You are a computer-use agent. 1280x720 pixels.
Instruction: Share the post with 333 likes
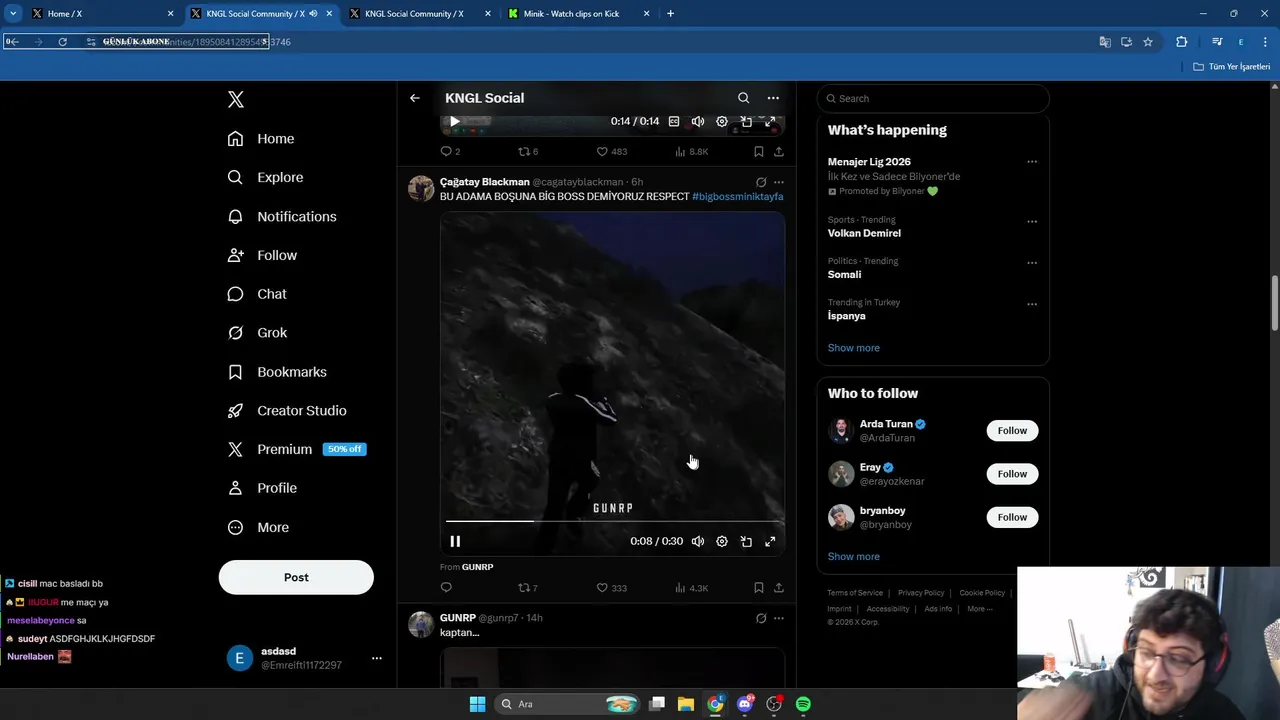(x=779, y=588)
